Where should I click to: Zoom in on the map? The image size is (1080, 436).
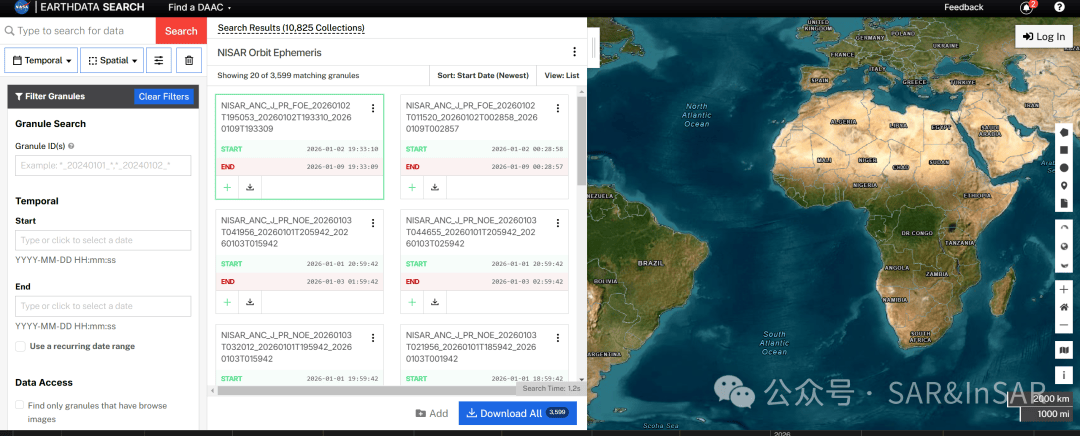tap(1064, 289)
